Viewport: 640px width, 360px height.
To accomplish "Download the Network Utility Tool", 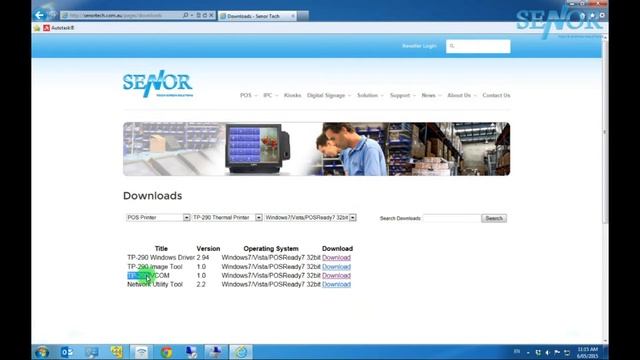I will [336, 284].
